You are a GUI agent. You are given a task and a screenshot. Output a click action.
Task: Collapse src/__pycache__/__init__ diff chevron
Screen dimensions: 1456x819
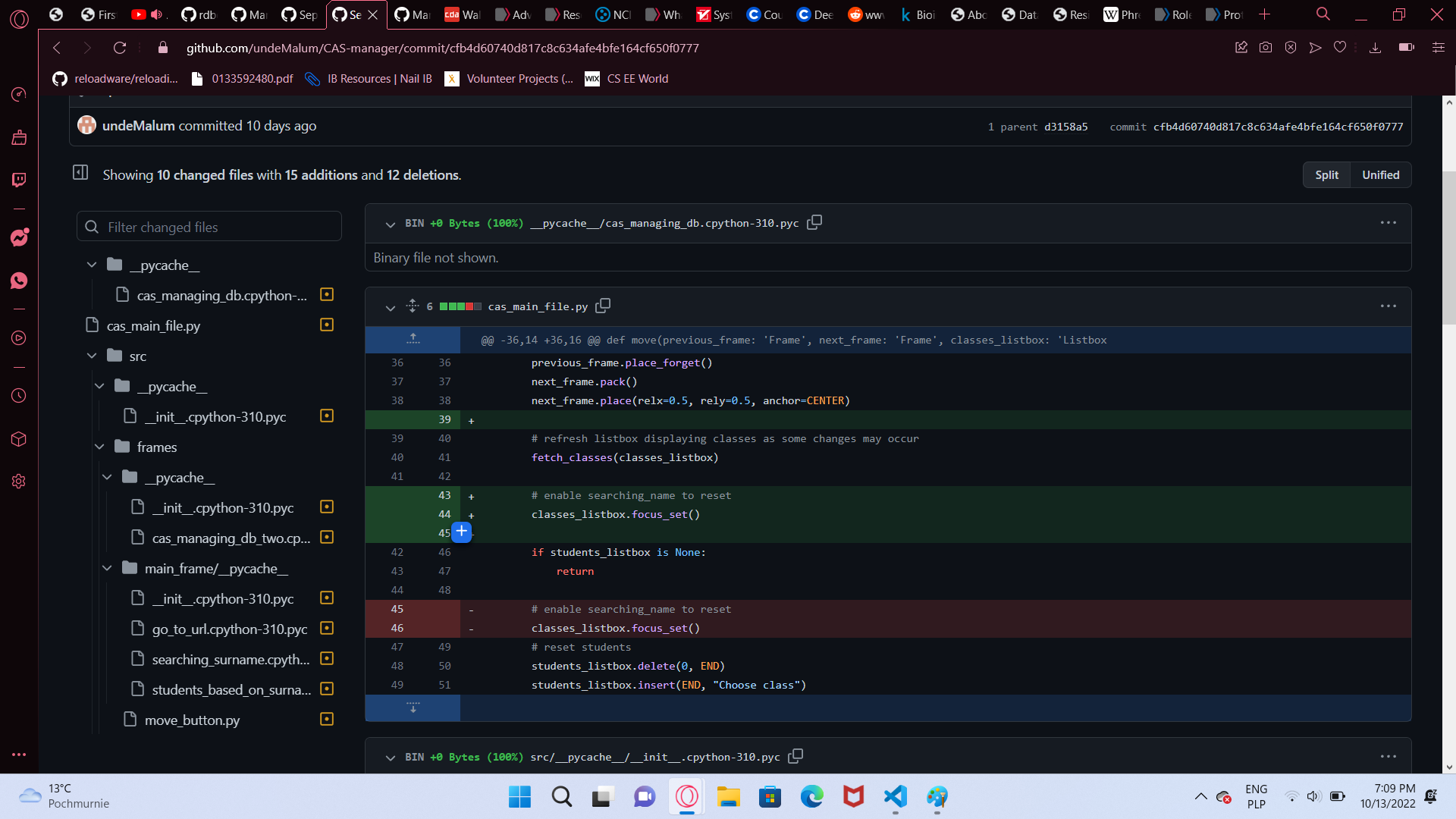pos(390,758)
